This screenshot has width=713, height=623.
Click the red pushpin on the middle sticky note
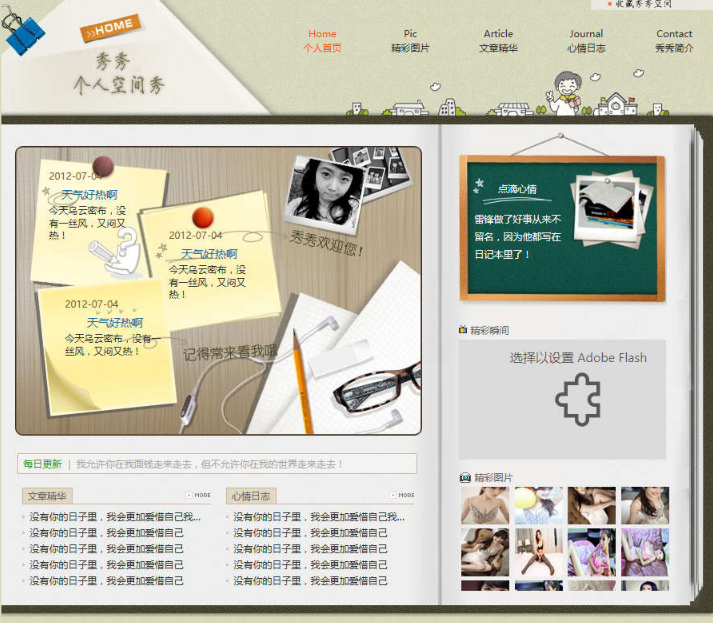coord(202,216)
